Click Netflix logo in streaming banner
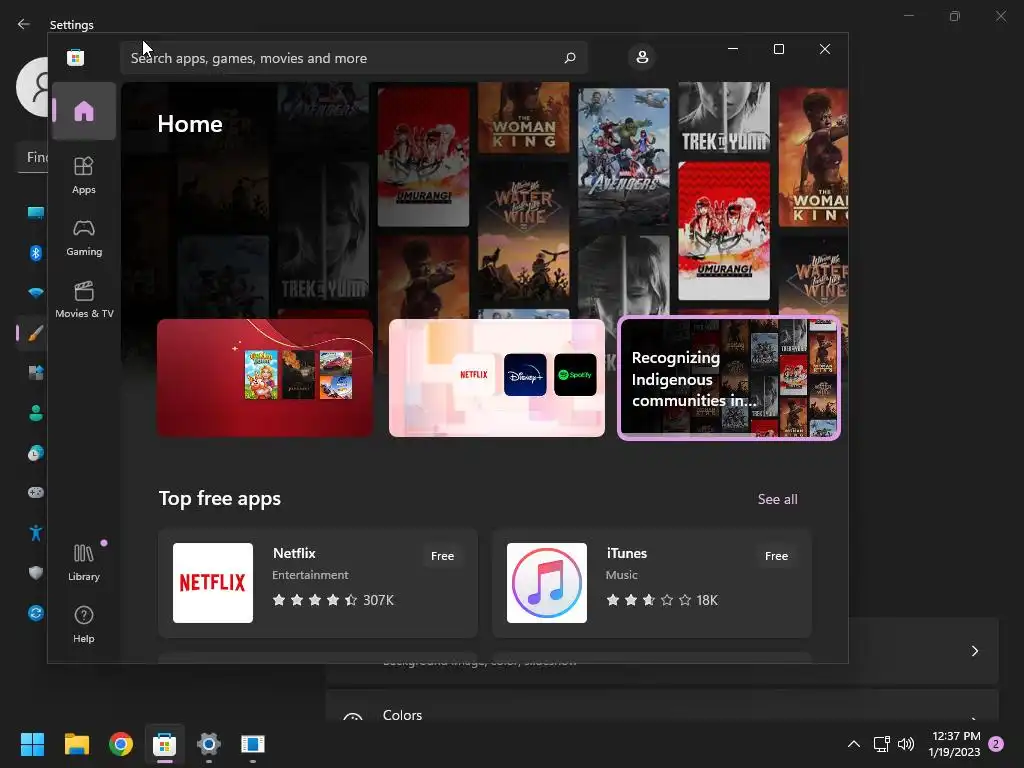This screenshot has height=768, width=1024. click(473, 375)
